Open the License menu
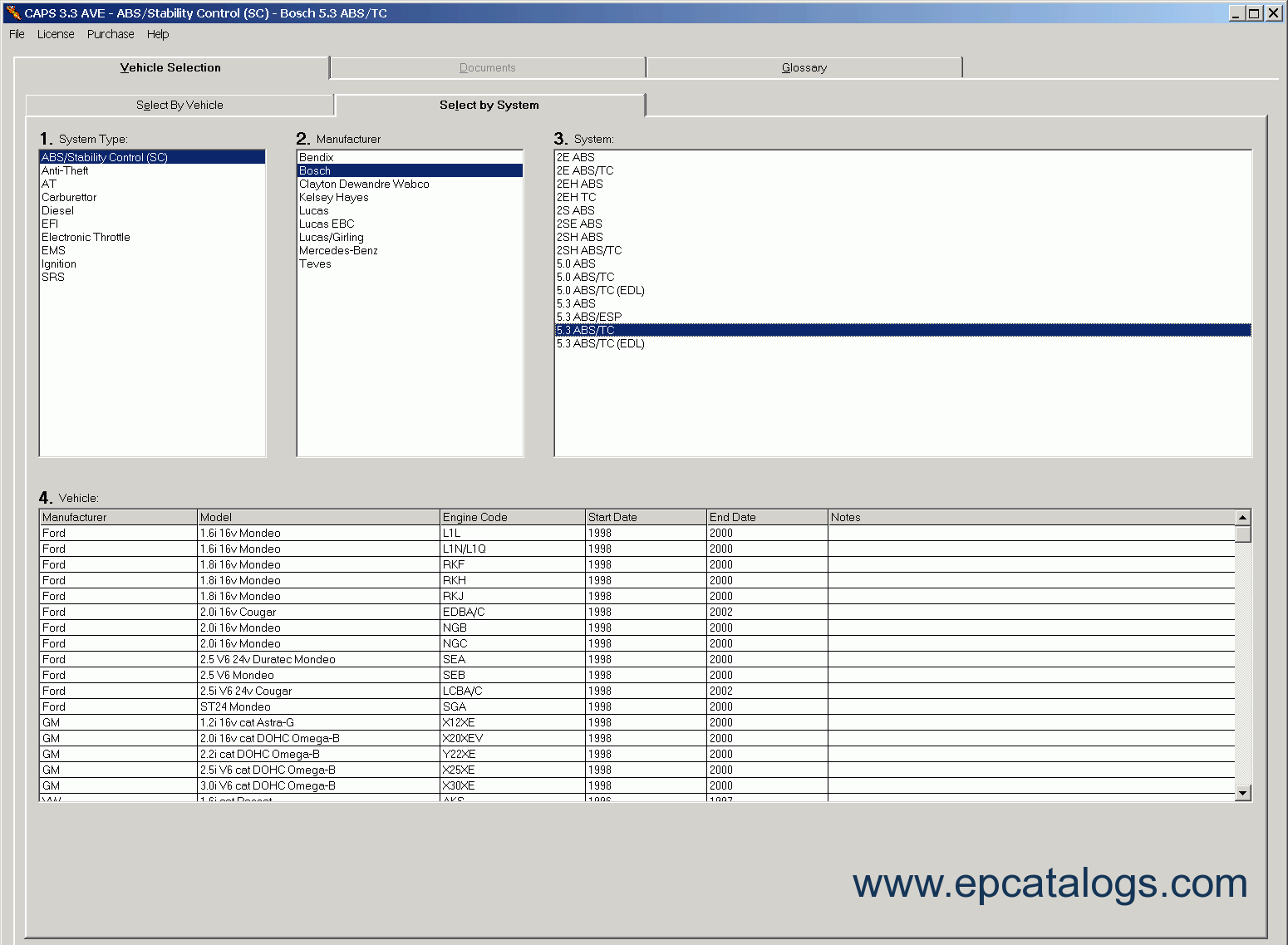This screenshot has height=945, width=1288. [x=56, y=34]
